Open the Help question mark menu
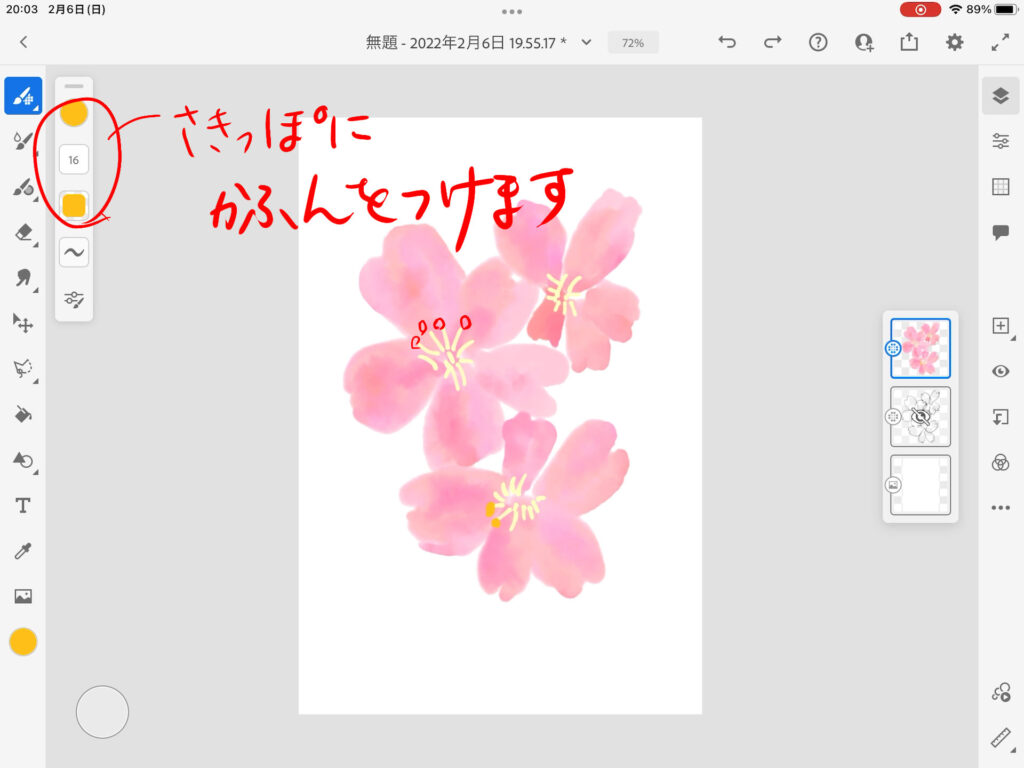 [x=818, y=42]
